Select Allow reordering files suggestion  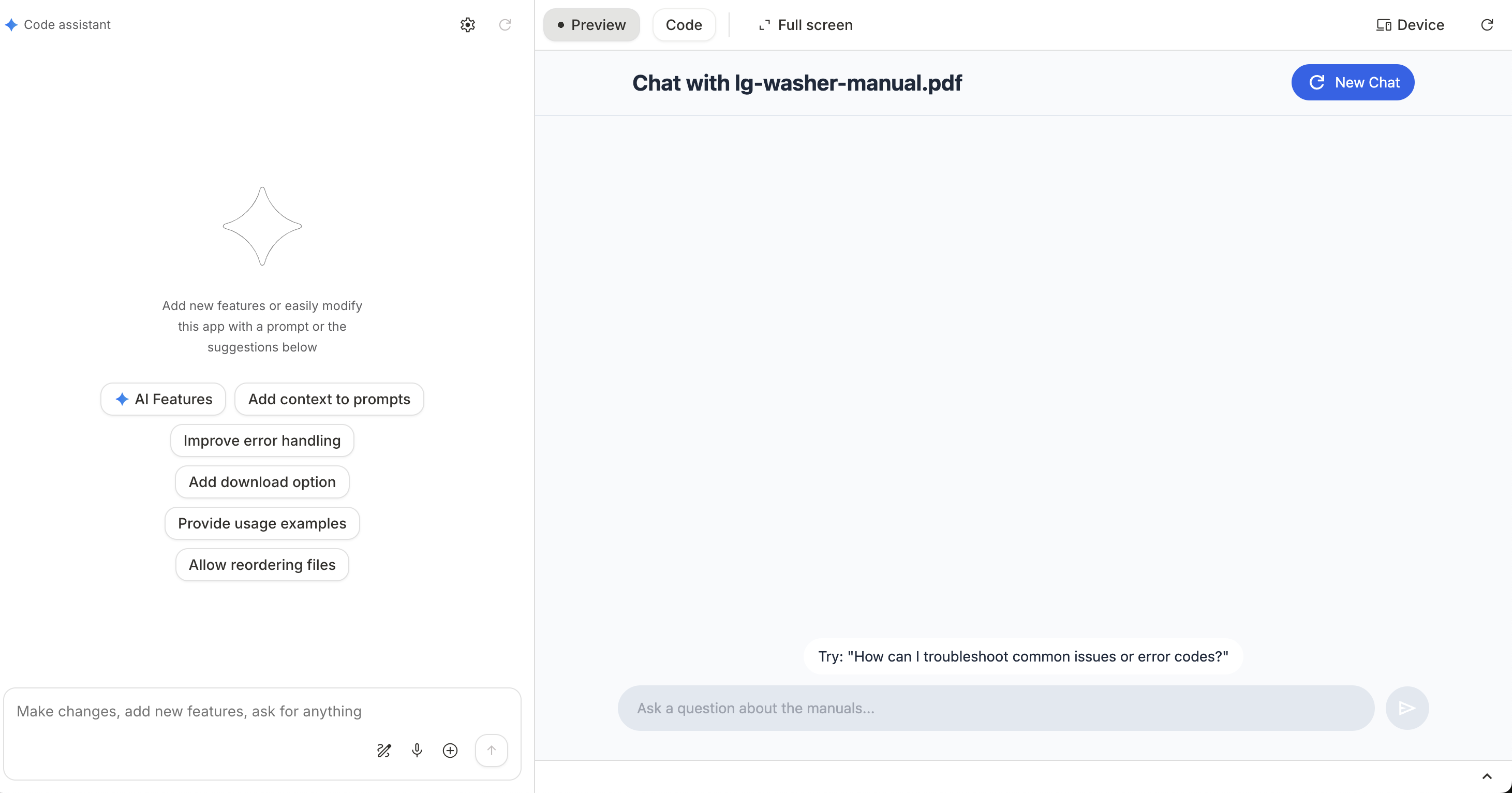pos(262,564)
